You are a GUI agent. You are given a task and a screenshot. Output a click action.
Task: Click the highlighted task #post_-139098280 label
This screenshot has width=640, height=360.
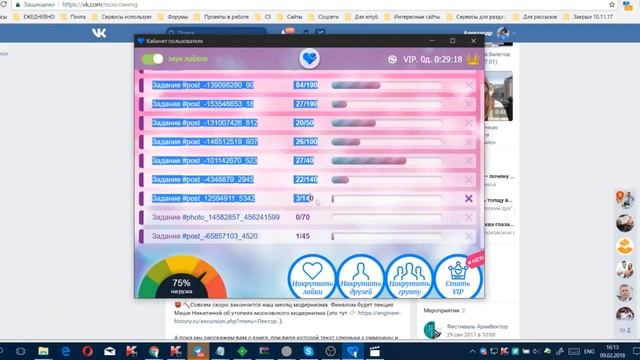tap(203, 85)
